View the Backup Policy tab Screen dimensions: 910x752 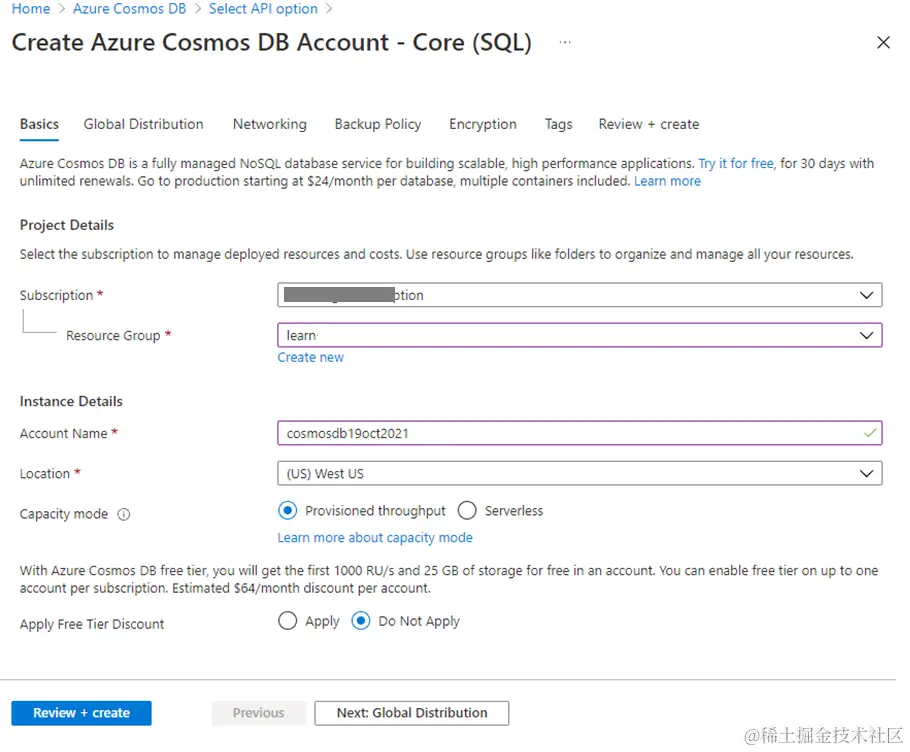point(377,124)
